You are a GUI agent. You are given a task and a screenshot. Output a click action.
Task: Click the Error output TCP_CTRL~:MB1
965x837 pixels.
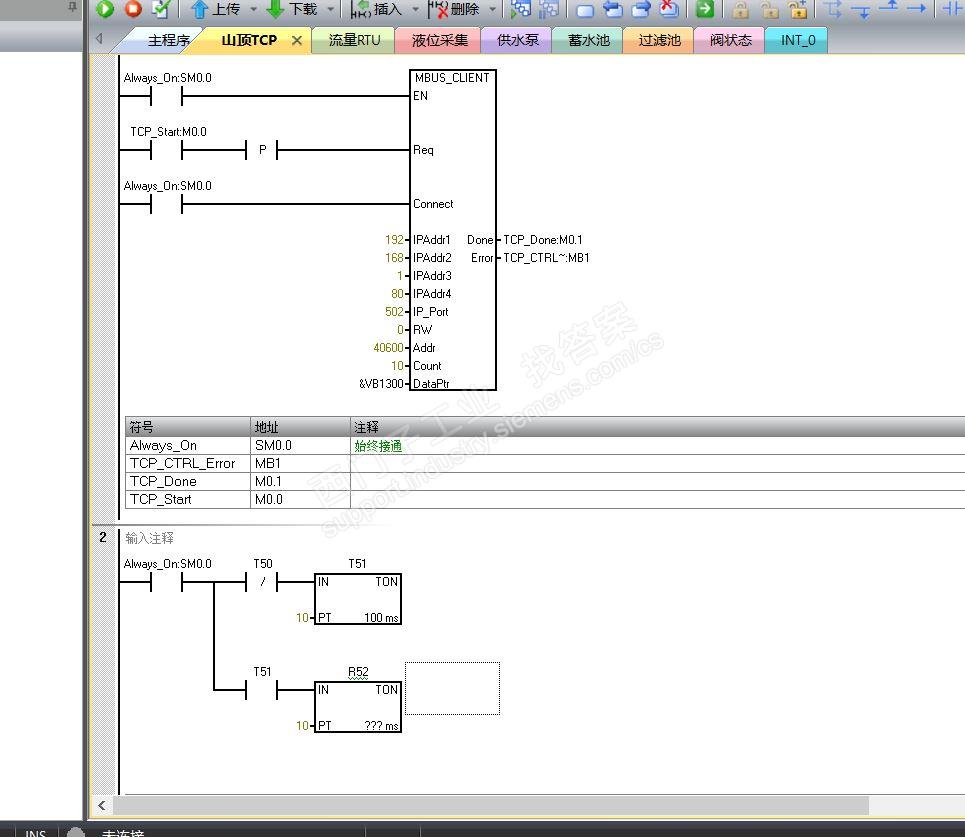[x=546, y=257]
